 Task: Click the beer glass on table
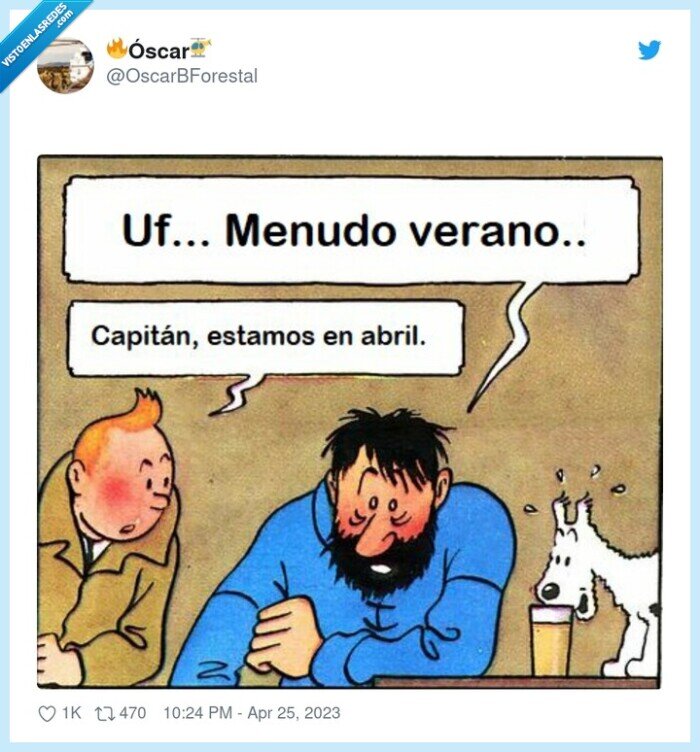pos(550,641)
